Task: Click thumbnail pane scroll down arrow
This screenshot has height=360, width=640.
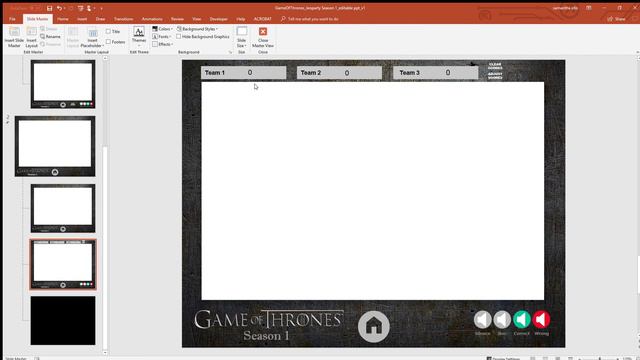Action: pyautogui.click(x=105, y=353)
